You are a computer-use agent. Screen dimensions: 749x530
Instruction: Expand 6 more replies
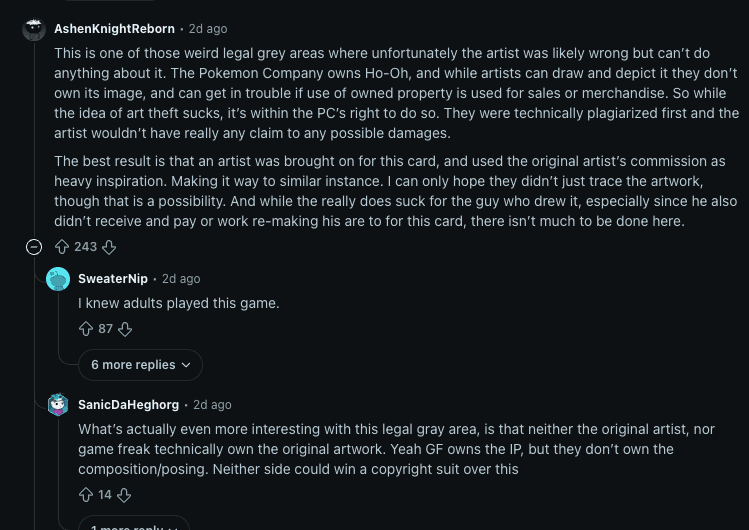[133, 365]
